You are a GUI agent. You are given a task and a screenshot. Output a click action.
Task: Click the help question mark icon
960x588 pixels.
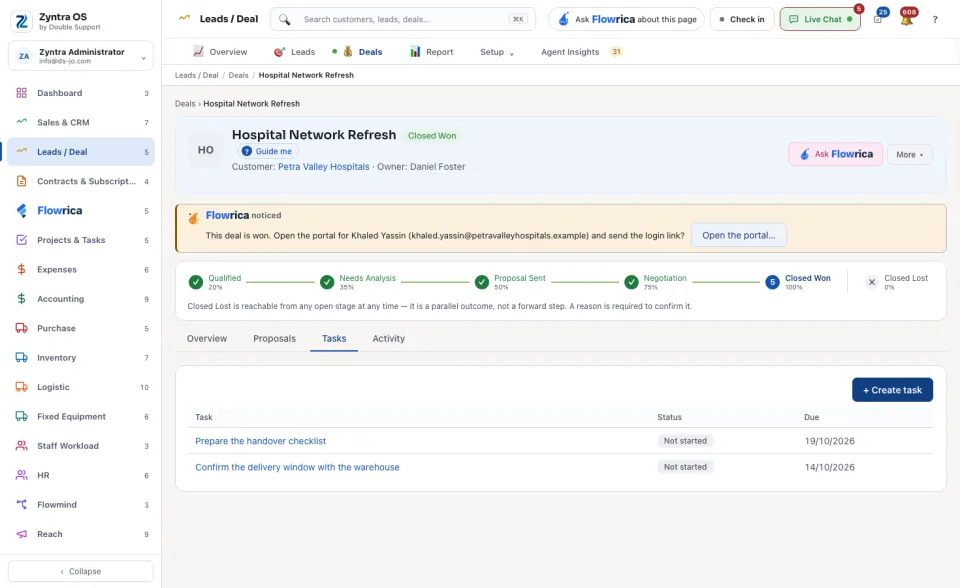click(935, 20)
